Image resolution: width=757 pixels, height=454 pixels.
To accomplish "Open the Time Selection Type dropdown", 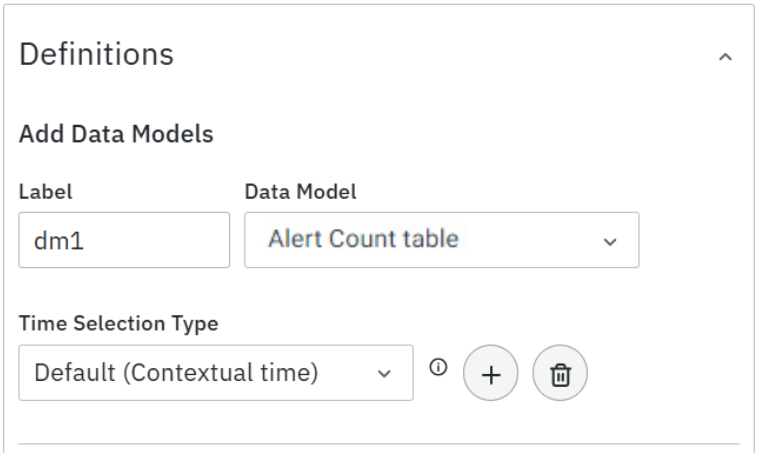I will pos(215,373).
